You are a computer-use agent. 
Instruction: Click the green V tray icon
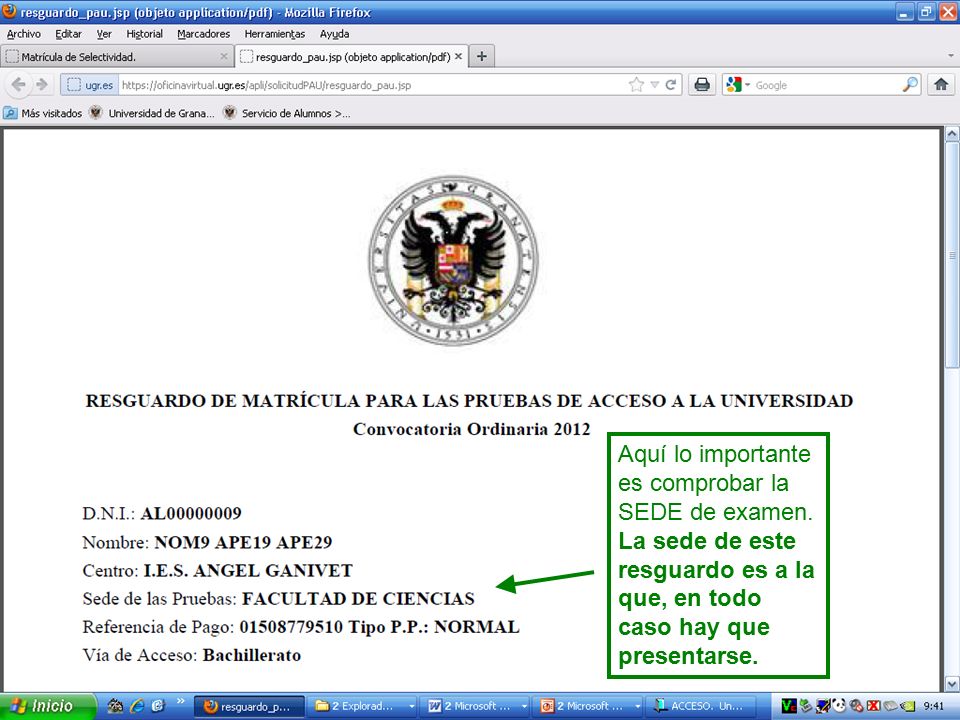789,706
